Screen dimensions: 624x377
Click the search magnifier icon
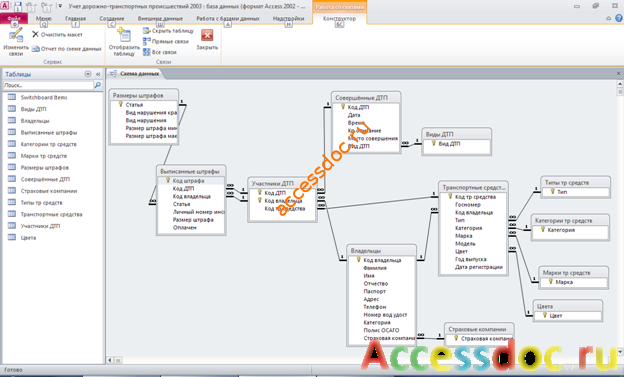point(98,85)
